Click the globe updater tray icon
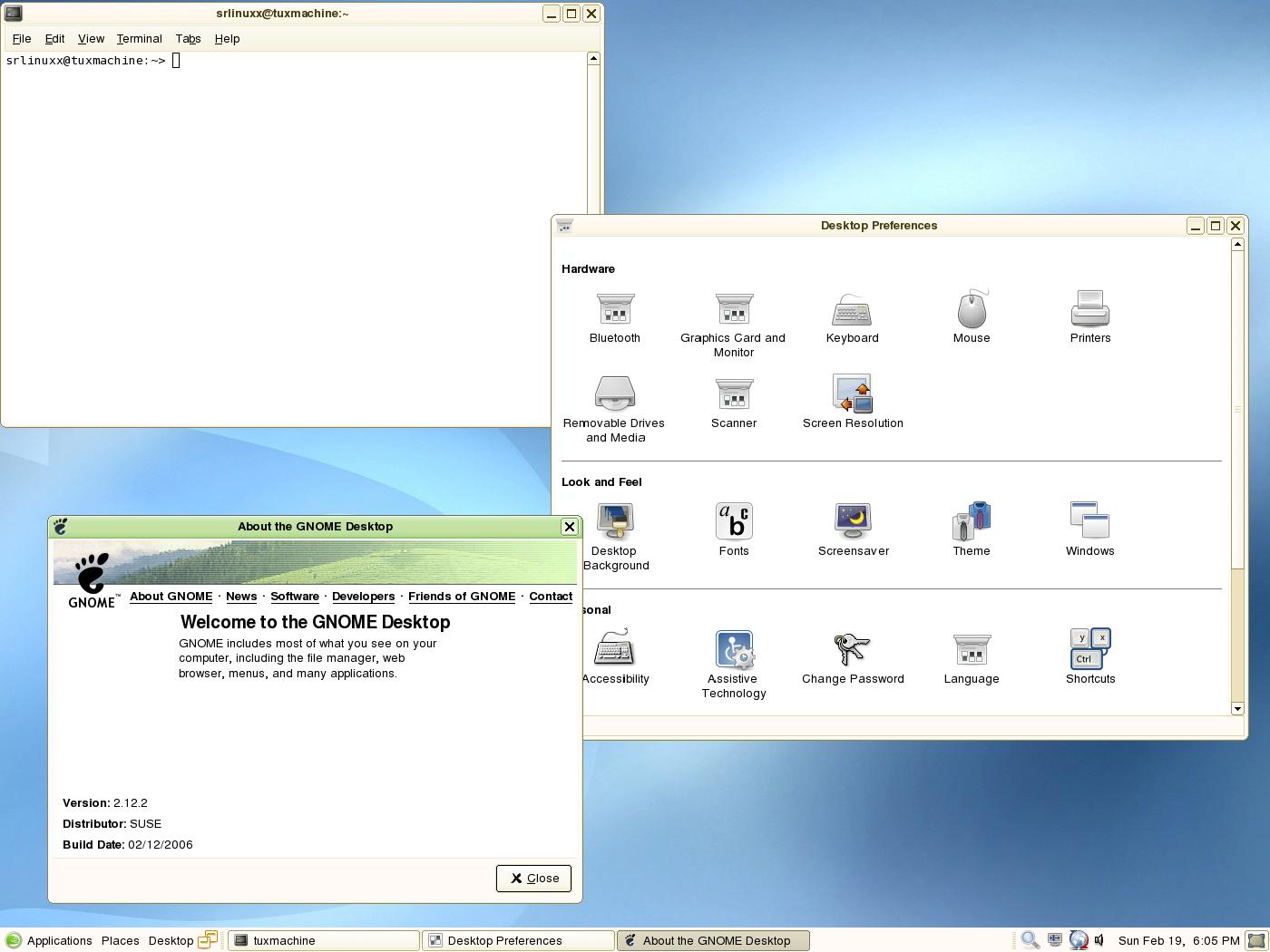Screen dimensions: 1270x952 point(1078,940)
